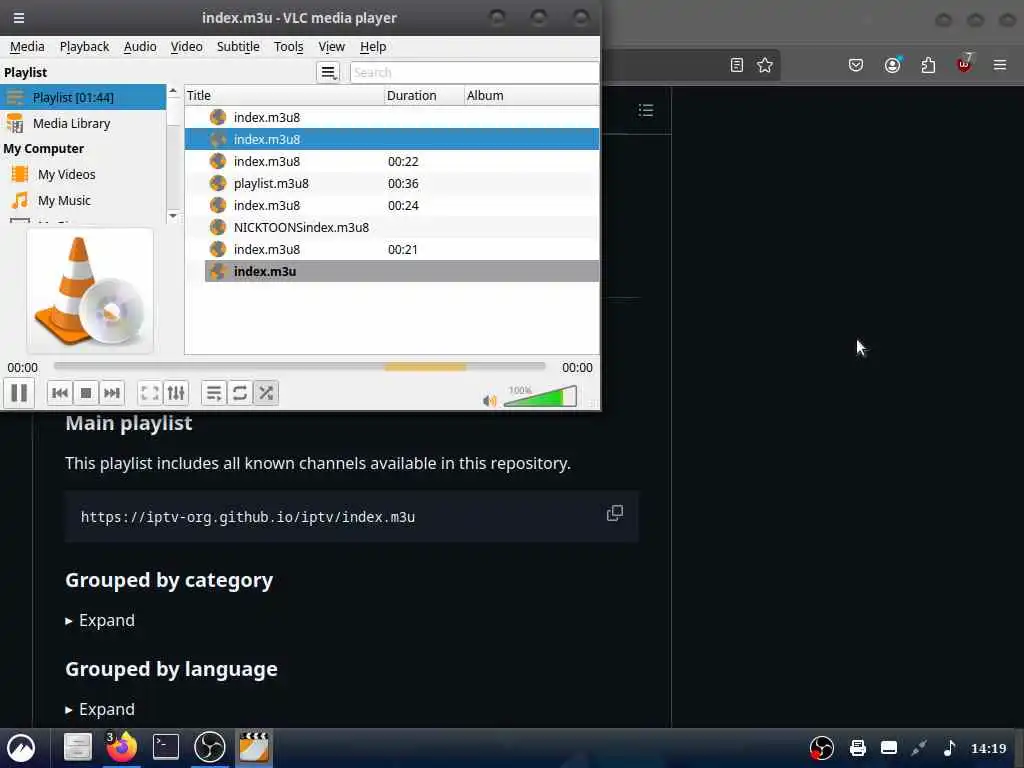
Task: Open the Media menu
Action: (27, 46)
